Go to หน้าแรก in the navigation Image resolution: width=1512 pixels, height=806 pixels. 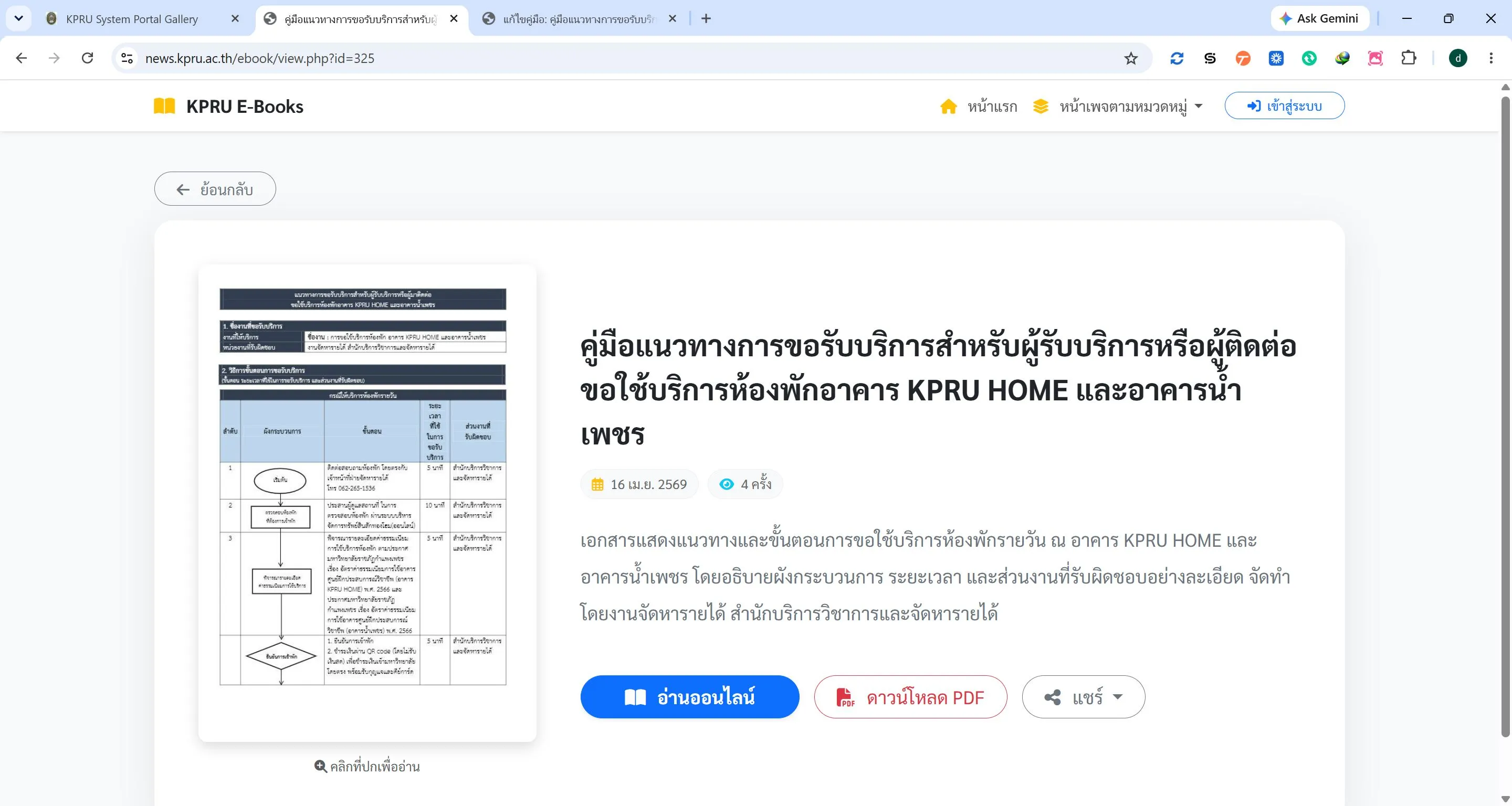point(979,106)
